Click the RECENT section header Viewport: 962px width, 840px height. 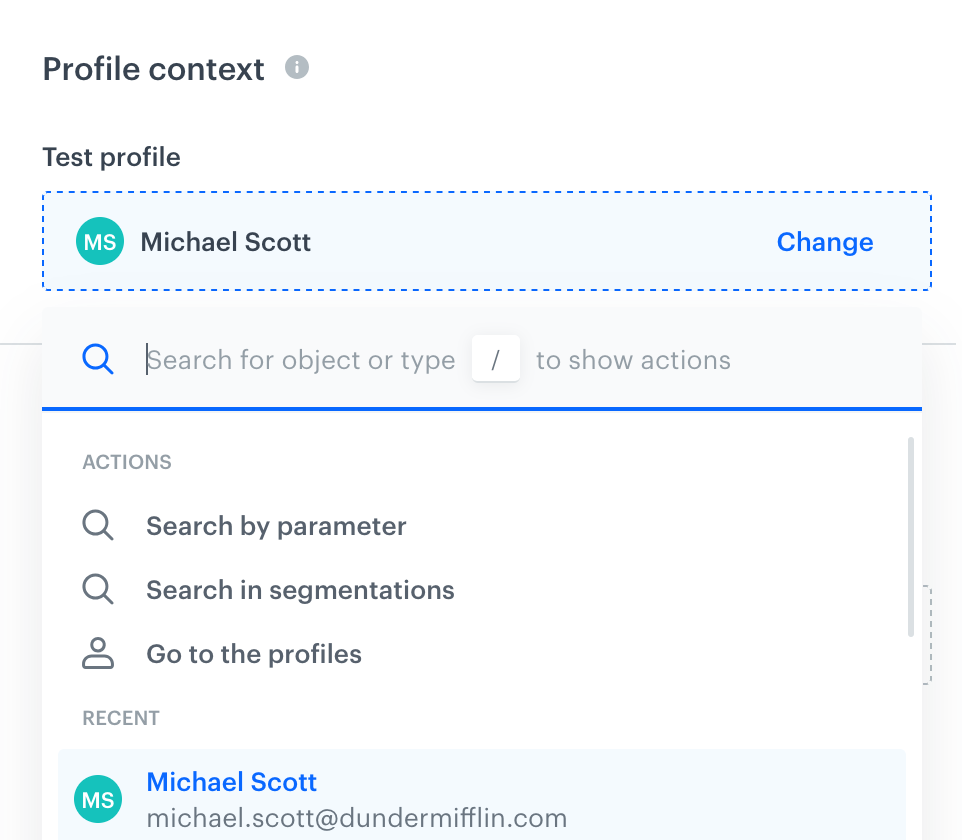pos(121,718)
